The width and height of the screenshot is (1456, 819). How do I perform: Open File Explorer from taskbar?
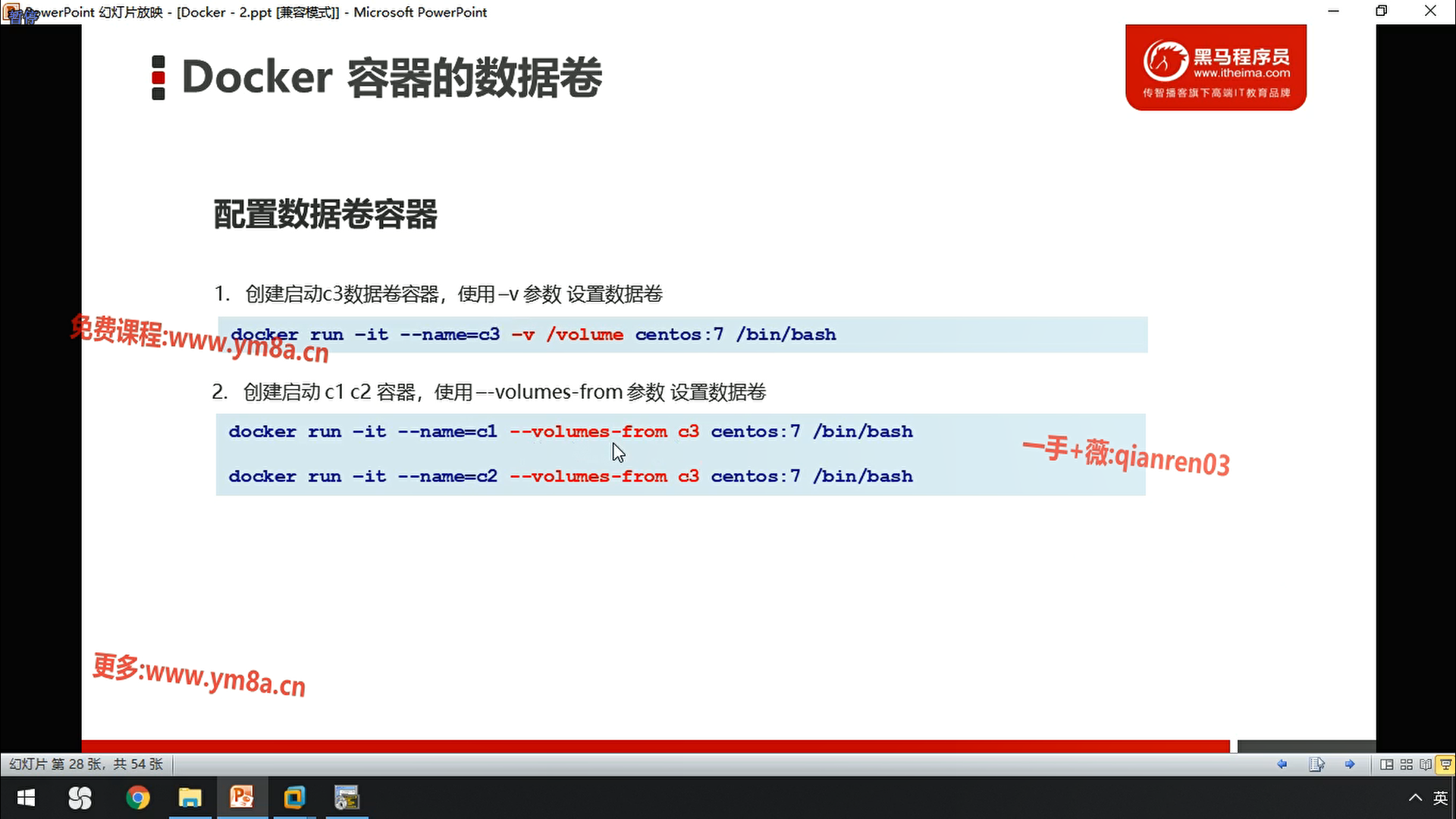pyautogui.click(x=190, y=798)
